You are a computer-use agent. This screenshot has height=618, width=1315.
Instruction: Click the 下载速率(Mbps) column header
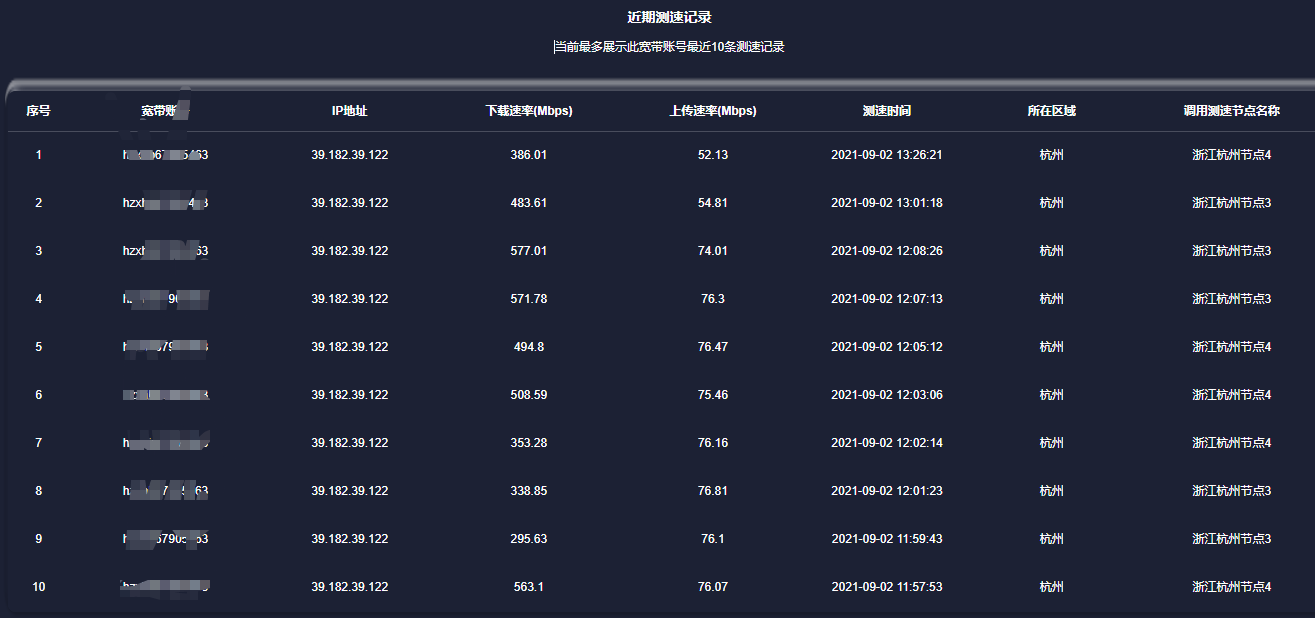tap(529, 111)
